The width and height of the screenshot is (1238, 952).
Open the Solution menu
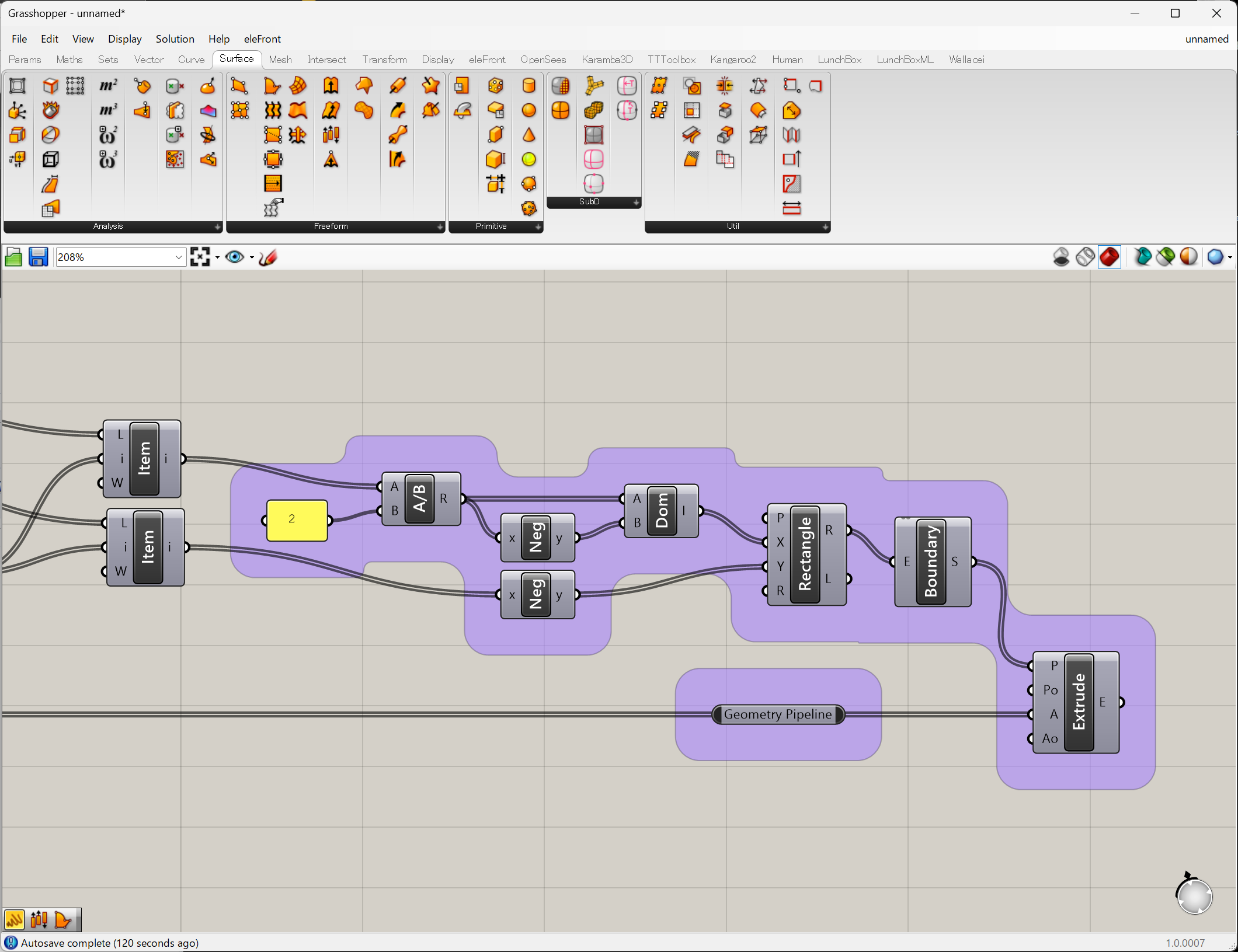pos(175,39)
